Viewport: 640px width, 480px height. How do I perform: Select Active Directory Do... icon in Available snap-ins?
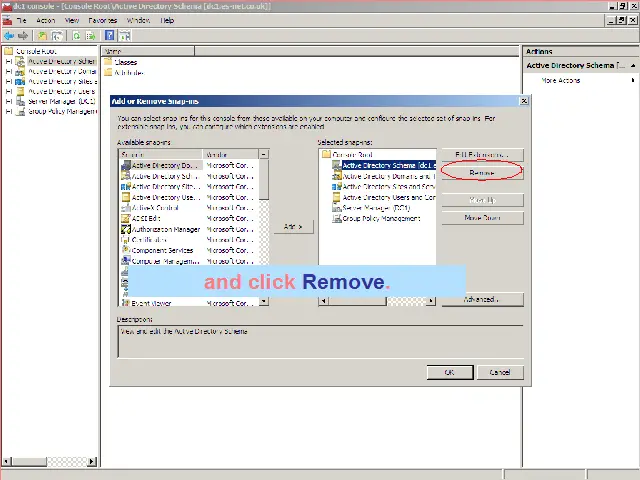pos(126,165)
